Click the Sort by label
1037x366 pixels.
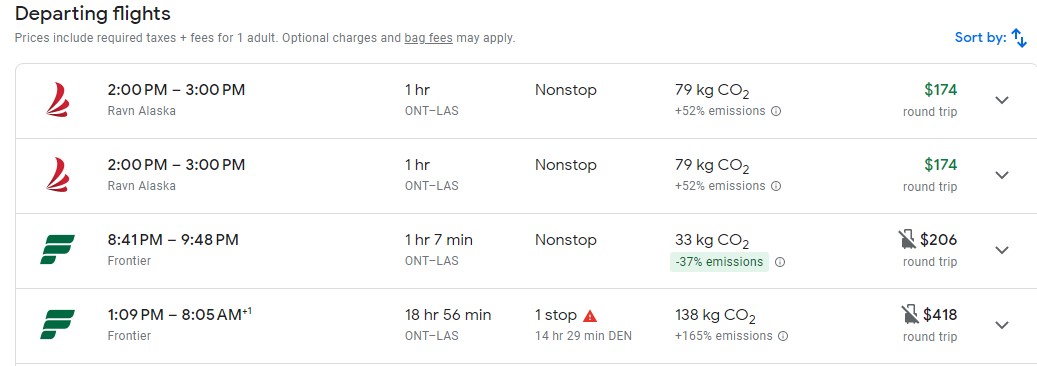981,38
